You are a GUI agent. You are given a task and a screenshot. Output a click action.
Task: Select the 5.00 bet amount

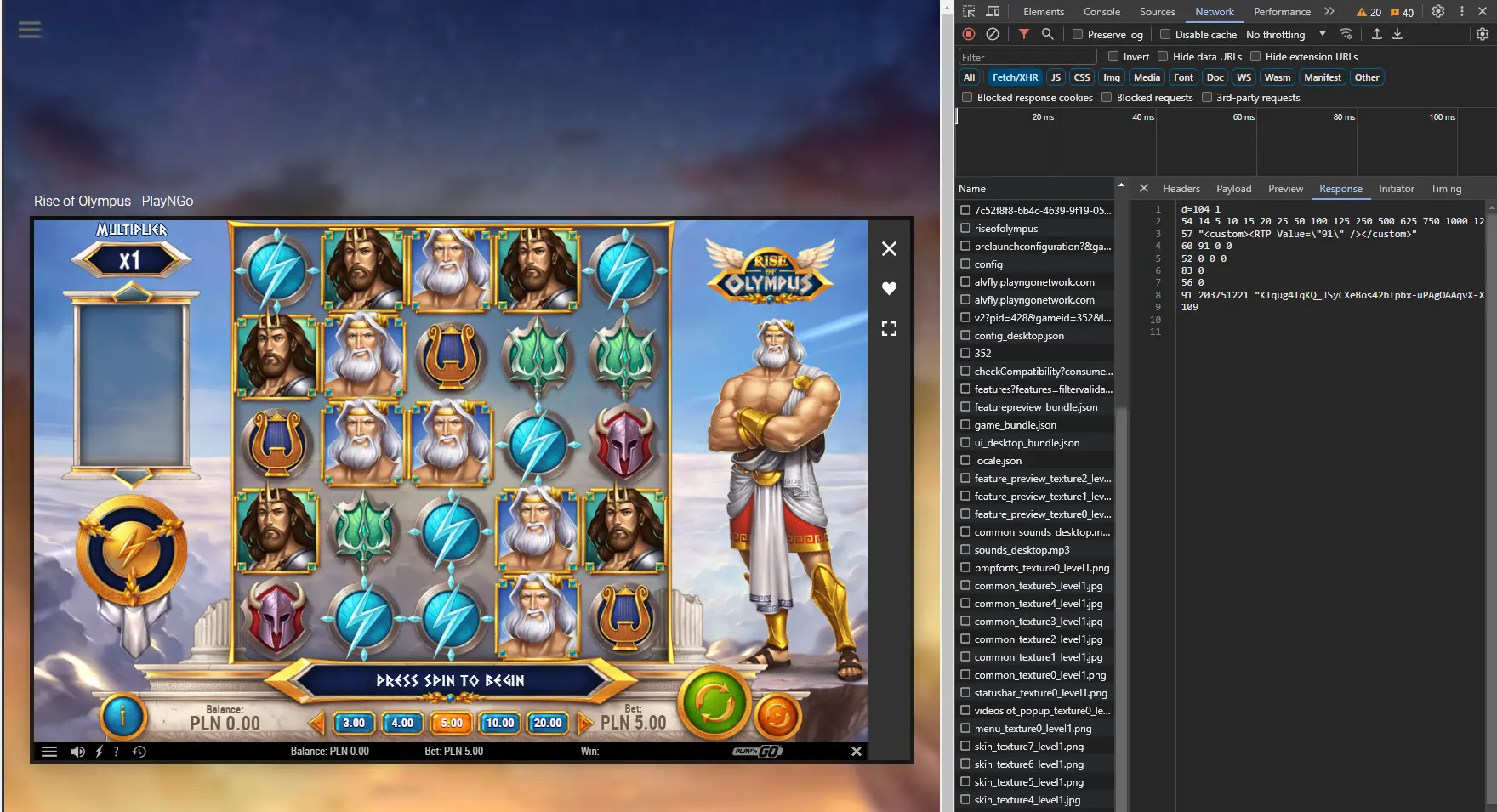tap(452, 723)
